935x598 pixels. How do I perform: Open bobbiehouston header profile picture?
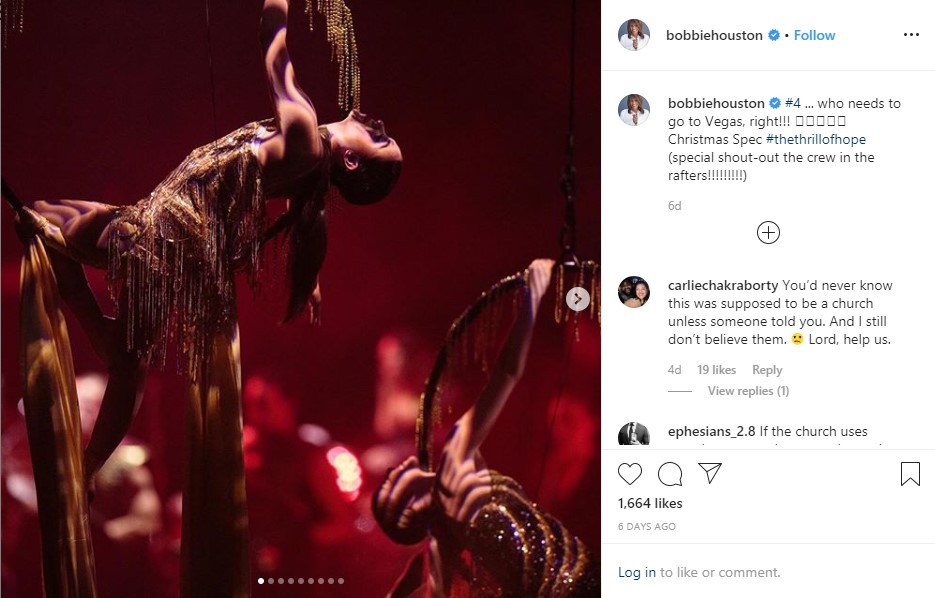pyautogui.click(x=634, y=35)
